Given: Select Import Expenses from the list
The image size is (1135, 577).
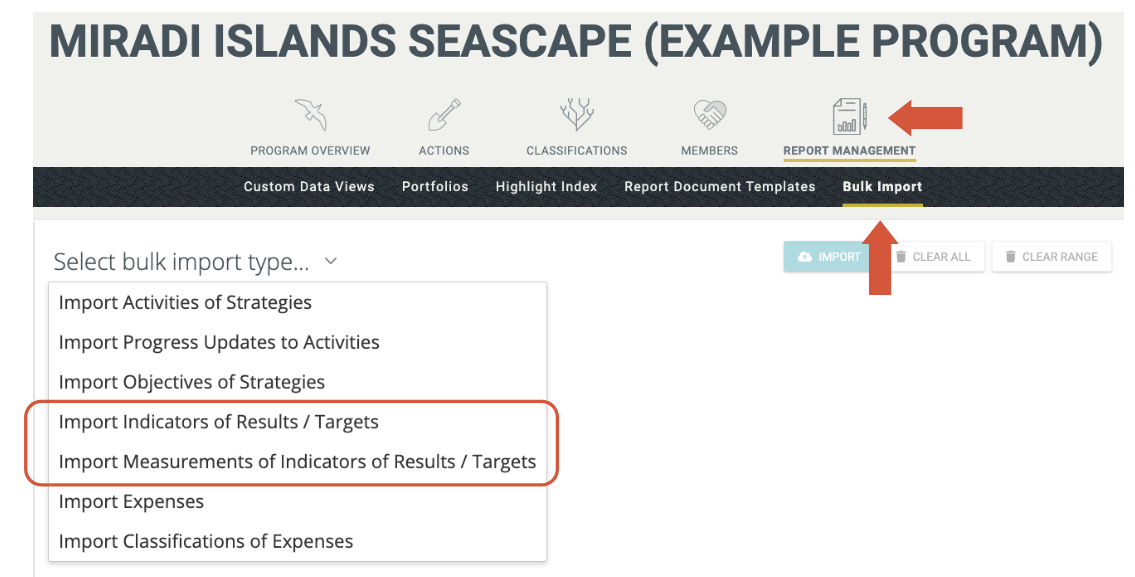Looking at the screenshot, I should coord(131,502).
